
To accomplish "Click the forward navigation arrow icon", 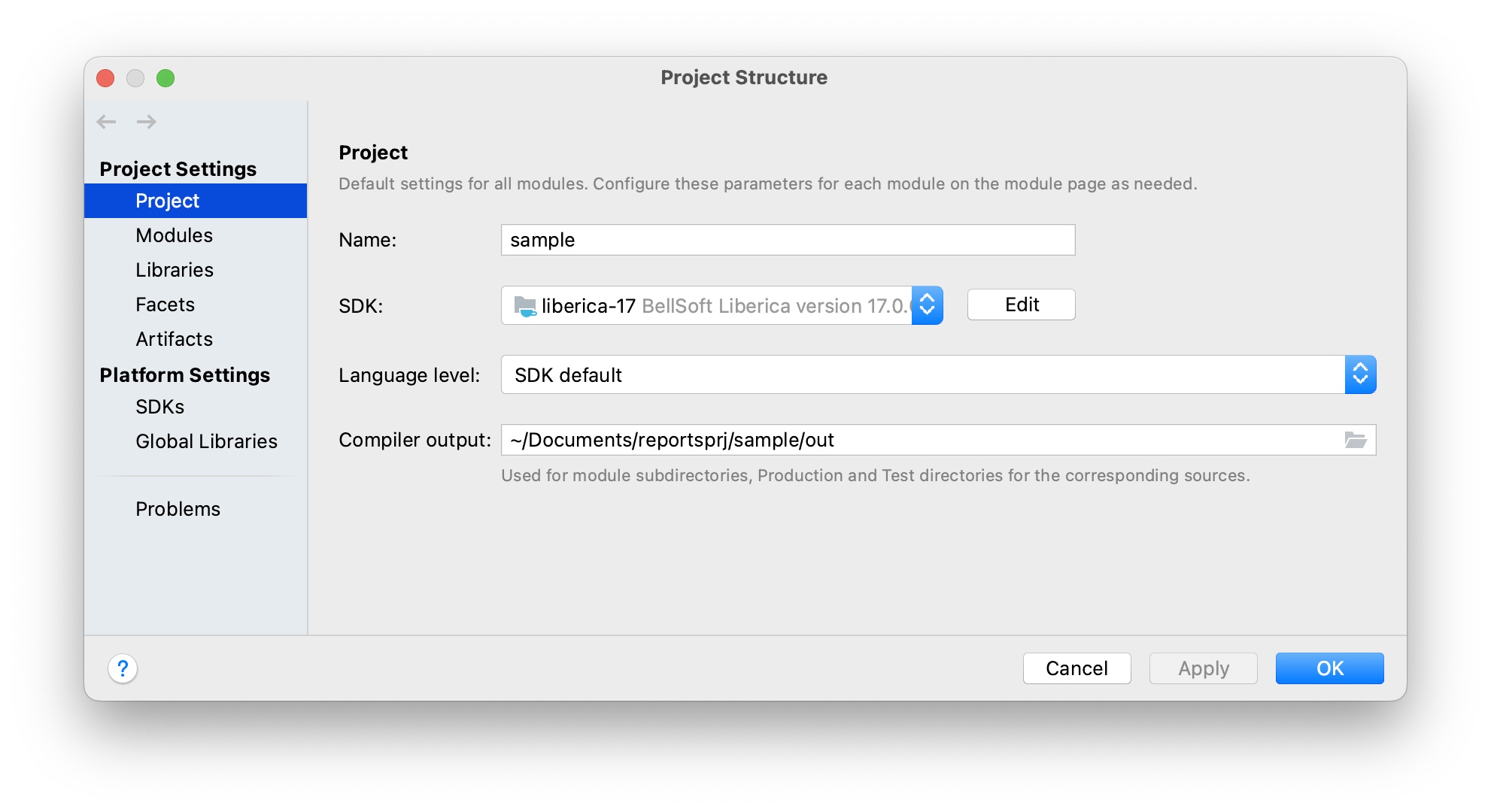I will pyautogui.click(x=146, y=122).
